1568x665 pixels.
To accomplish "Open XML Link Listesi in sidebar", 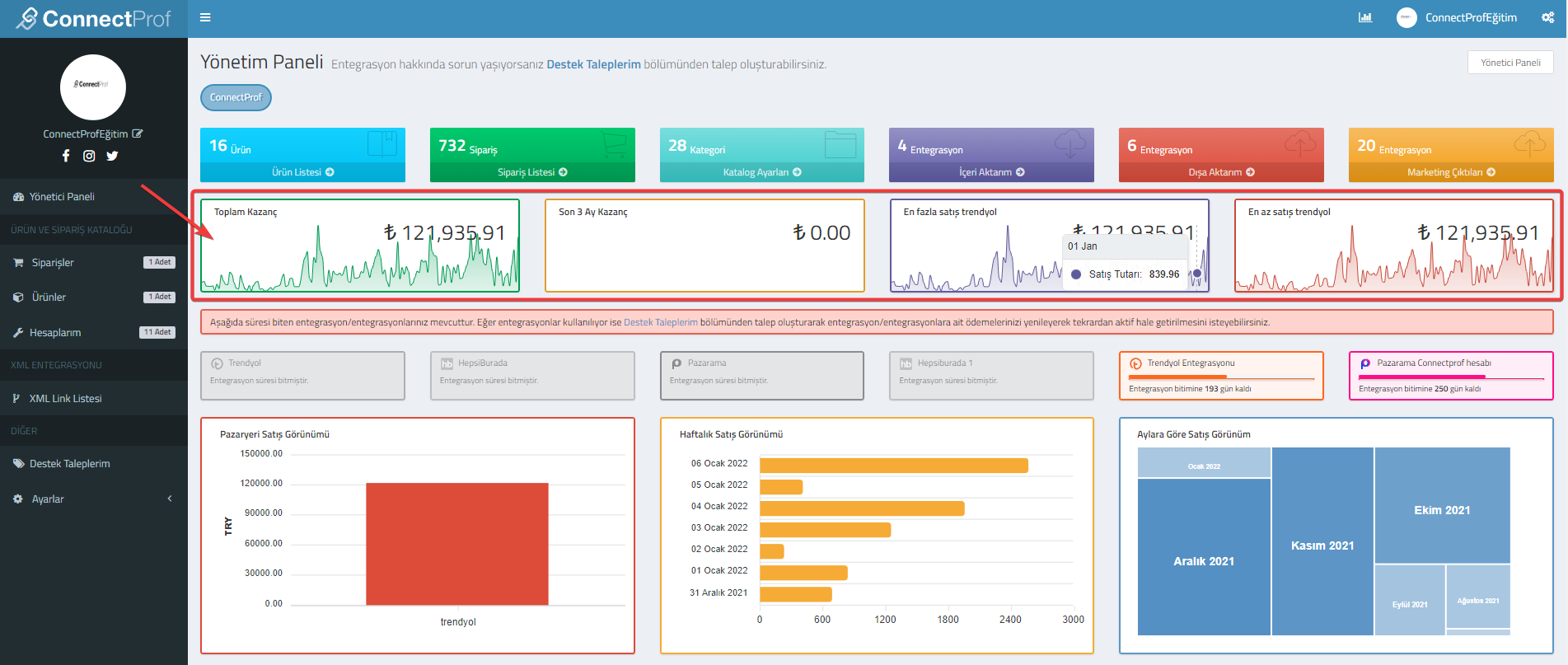I will (94, 399).
